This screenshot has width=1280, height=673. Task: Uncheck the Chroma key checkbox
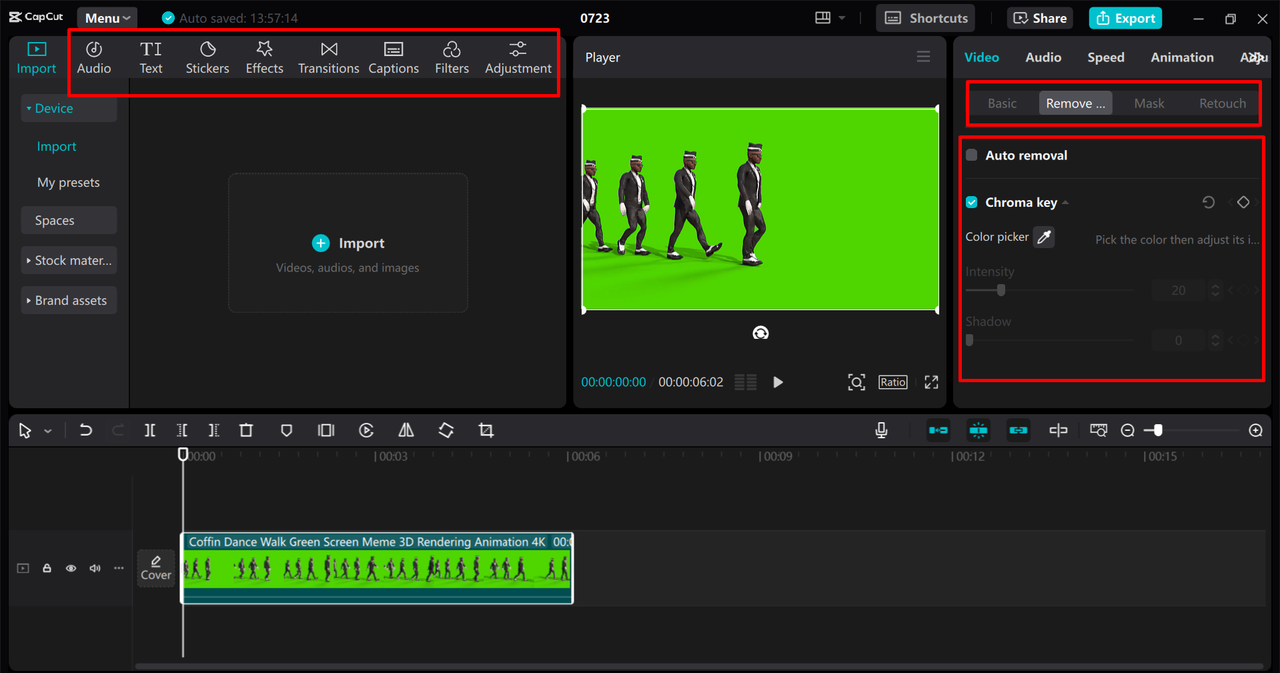(971, 202)
